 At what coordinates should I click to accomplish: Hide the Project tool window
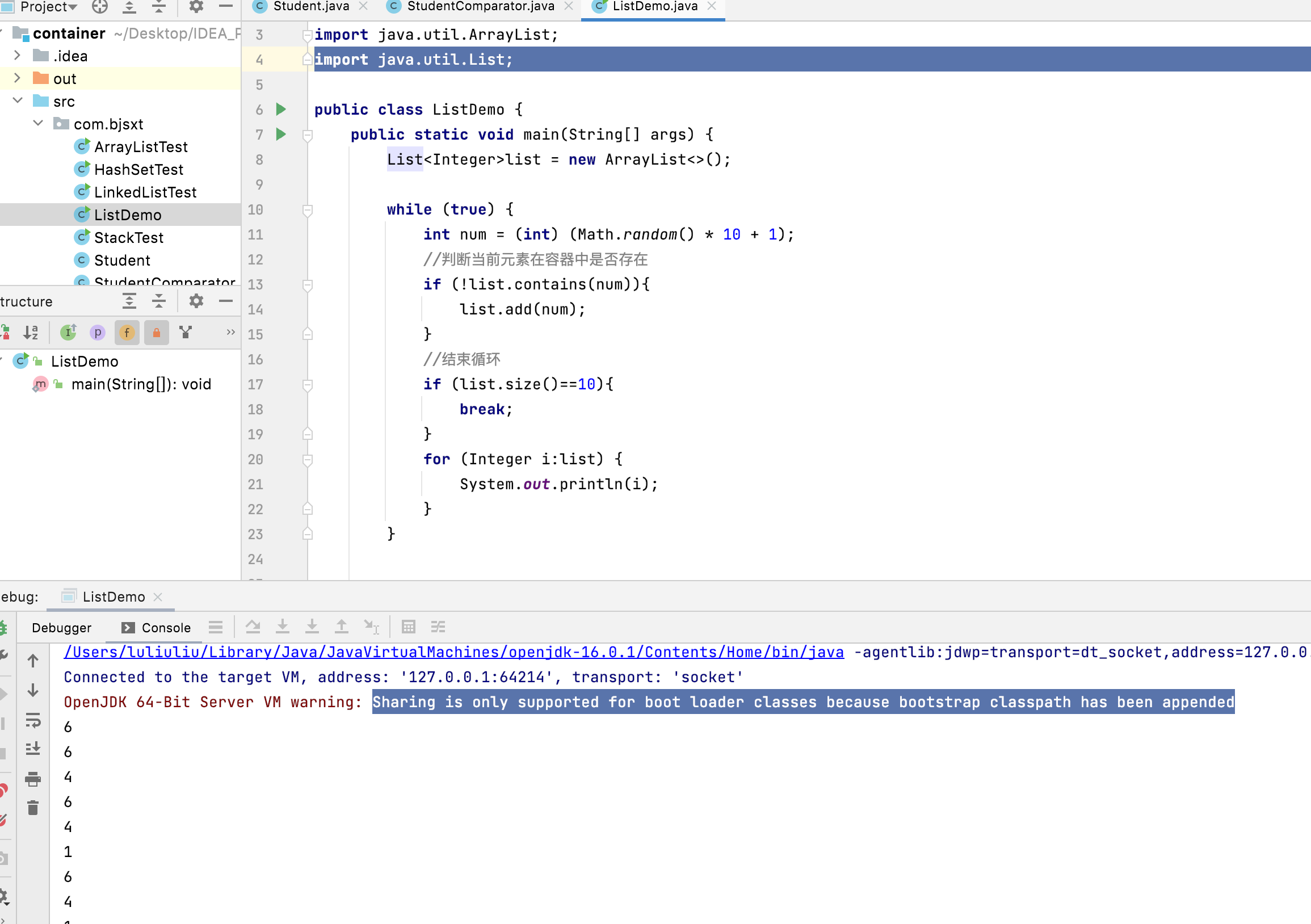coord(226,7)
